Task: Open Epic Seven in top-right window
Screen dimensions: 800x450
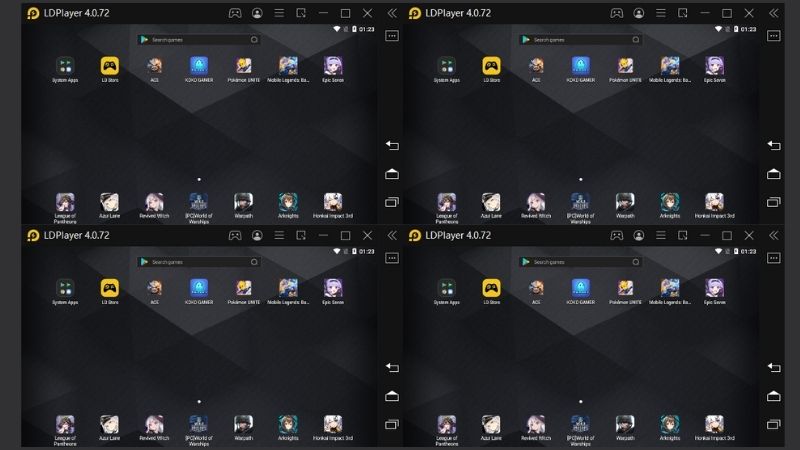Action: point(714,66)
